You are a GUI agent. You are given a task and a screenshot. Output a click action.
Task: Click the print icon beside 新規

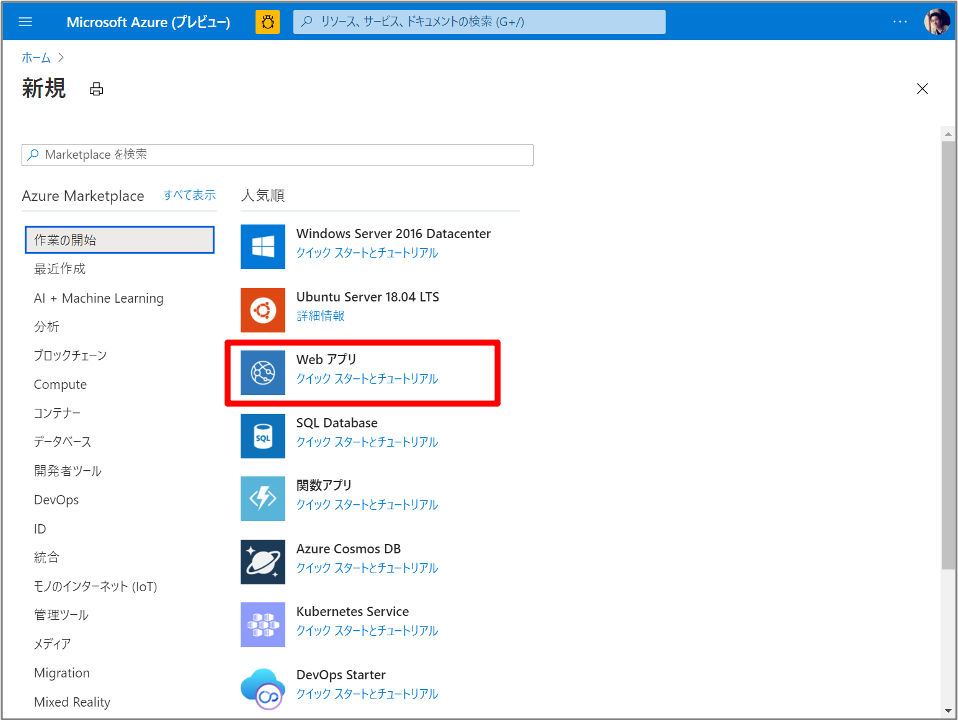pos(97,89)
